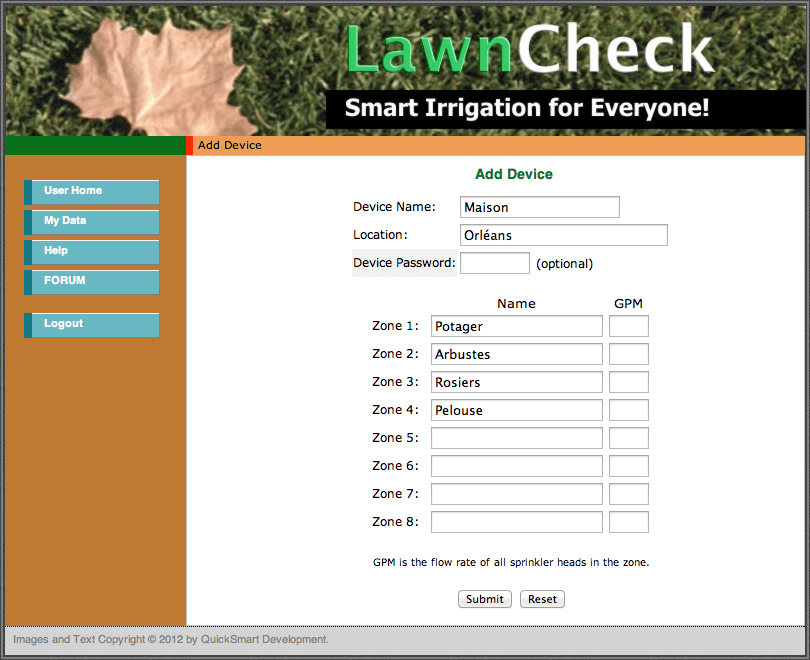
Task: Click the Zone 4 GPM box
Action: tap(629, 410)
